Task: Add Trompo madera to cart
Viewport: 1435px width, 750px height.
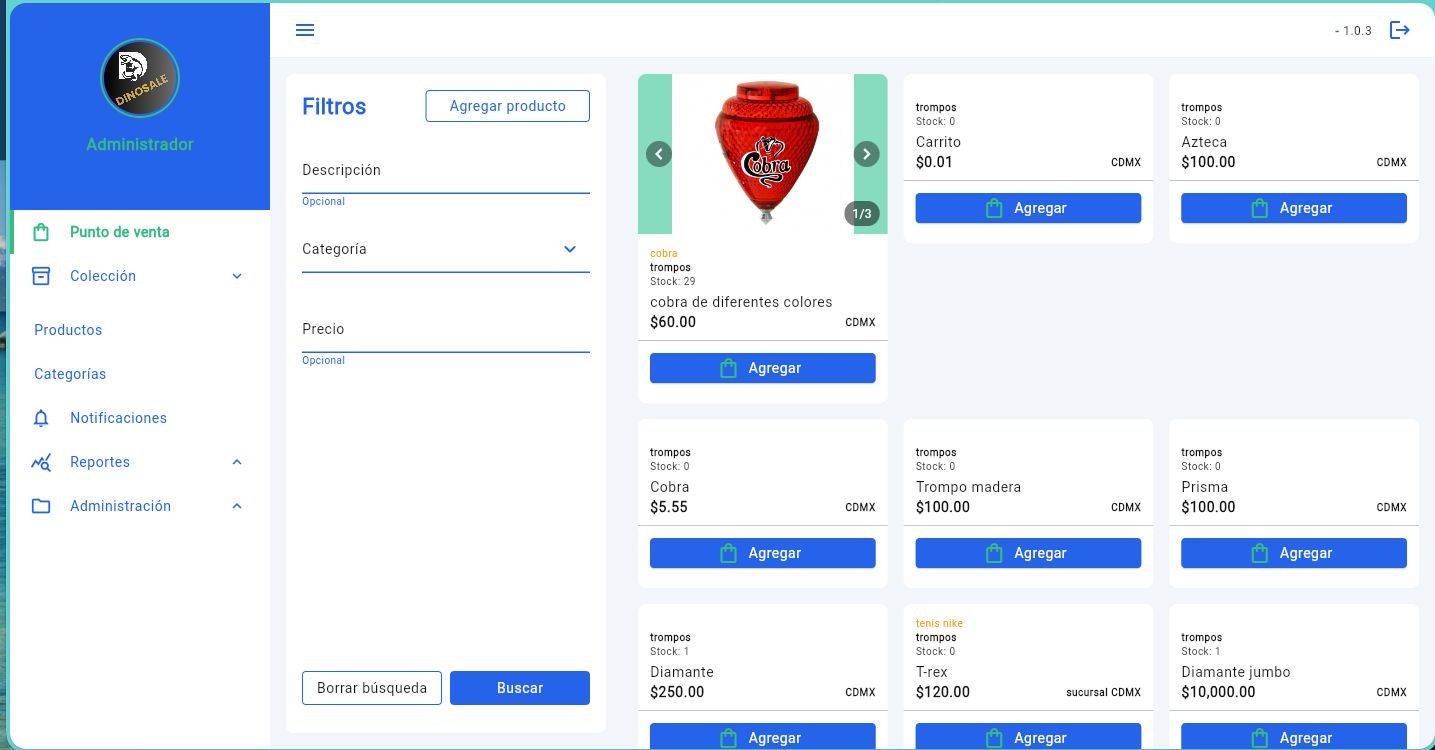Action: click(x=1028, y=553)
